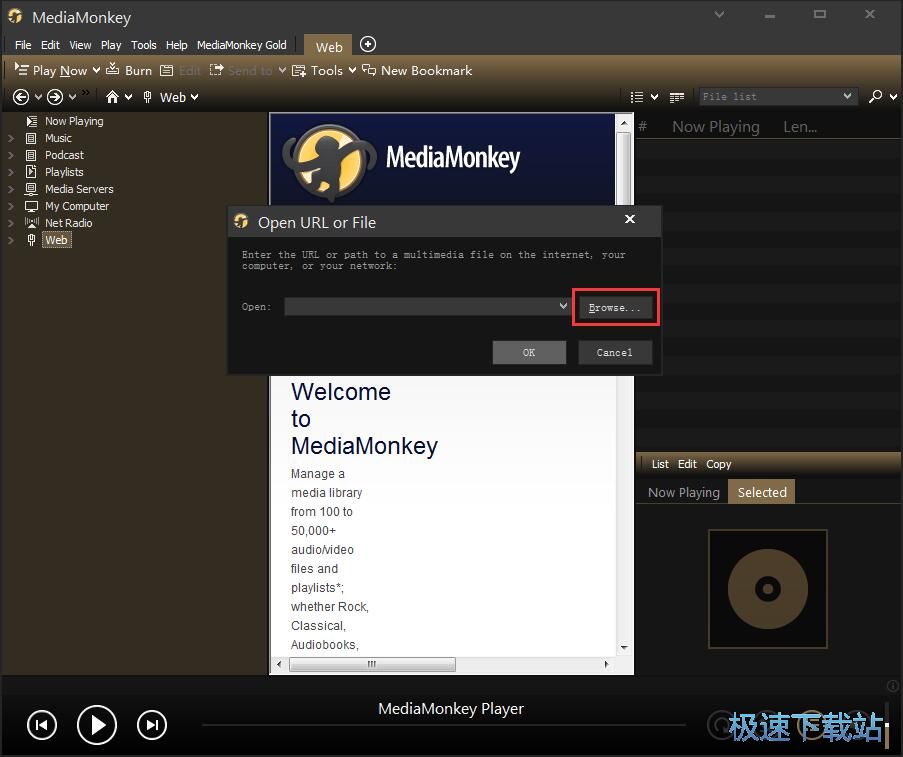Expand the Music tree node

point(11,138)
